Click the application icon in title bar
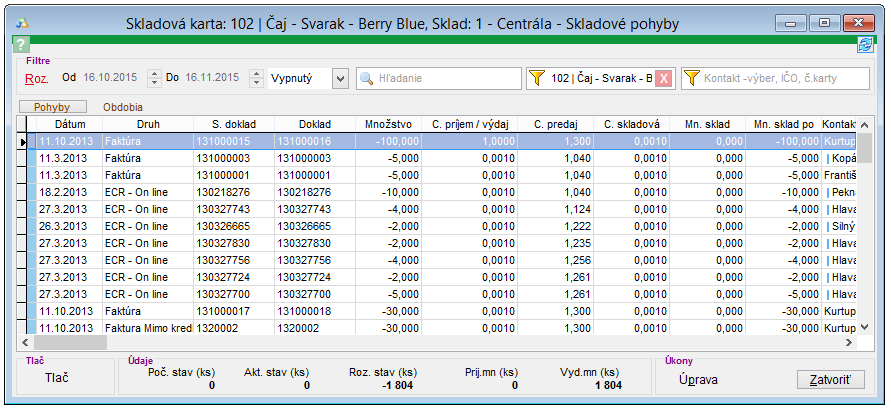The width and height of the screenshot is (891, 415). click(x=22, y=21)
